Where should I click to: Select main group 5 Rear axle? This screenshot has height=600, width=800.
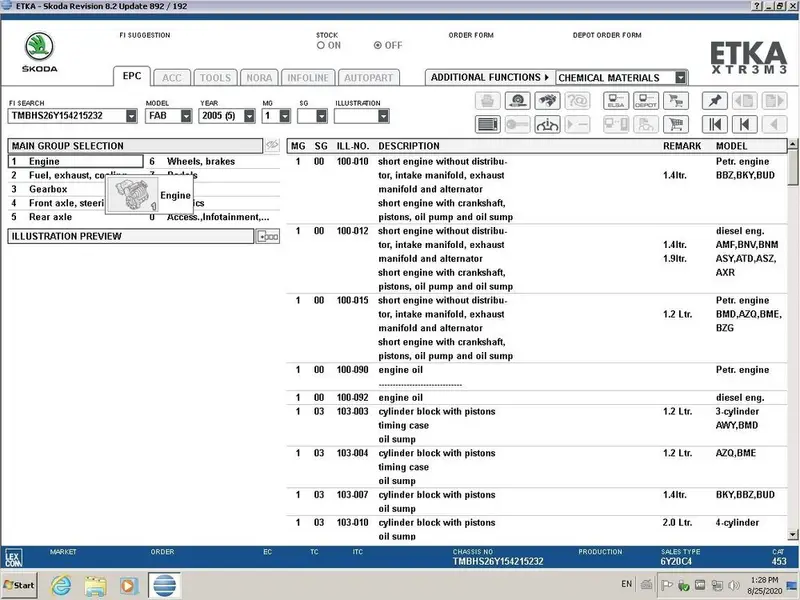pos(76,217)
